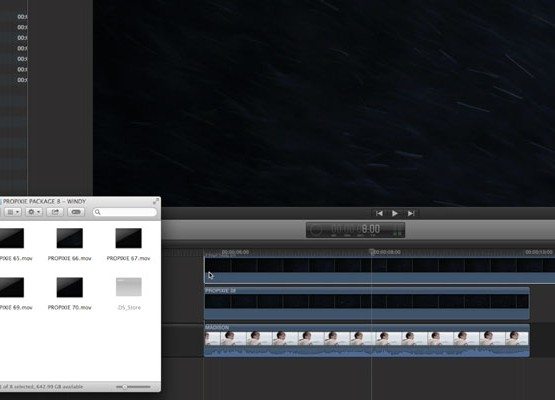
Task: Open Finder view options dropdown
Action: pos(13,212)
